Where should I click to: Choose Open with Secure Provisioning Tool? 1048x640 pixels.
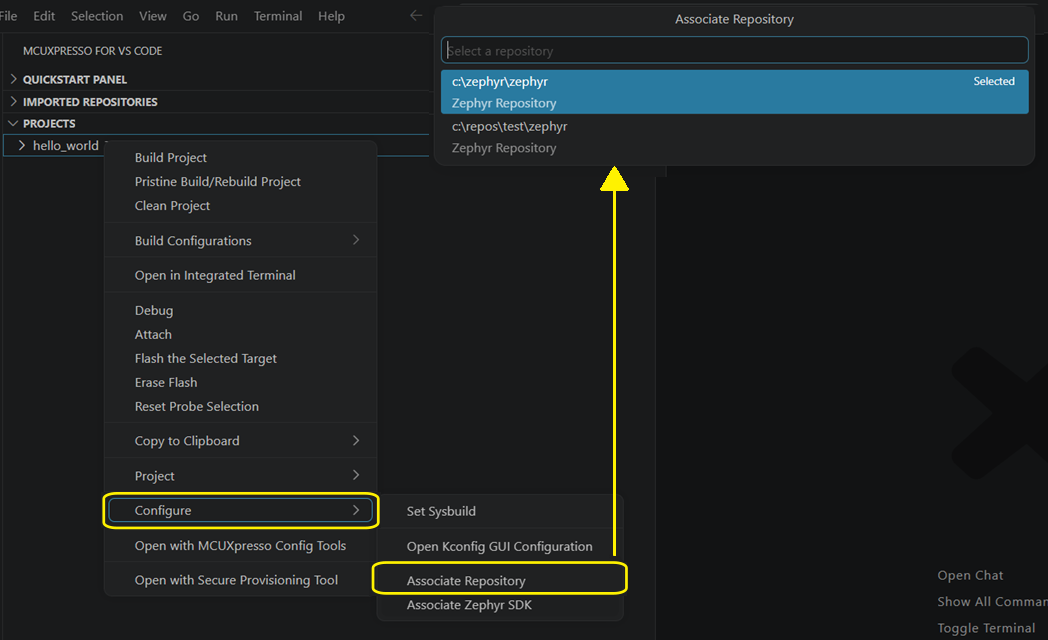point(241,581)
